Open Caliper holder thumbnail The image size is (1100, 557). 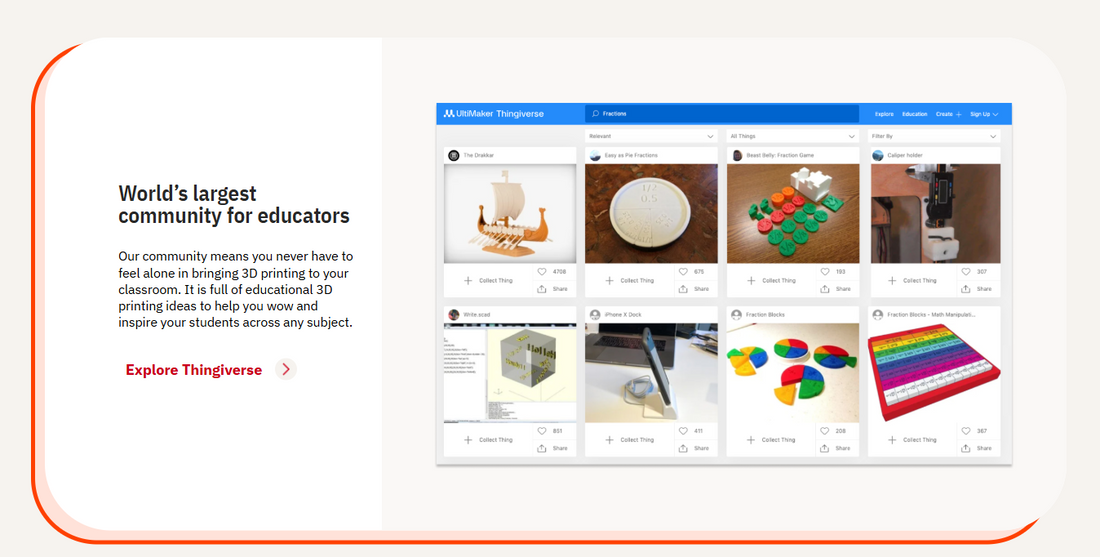(x=936, y=213)
